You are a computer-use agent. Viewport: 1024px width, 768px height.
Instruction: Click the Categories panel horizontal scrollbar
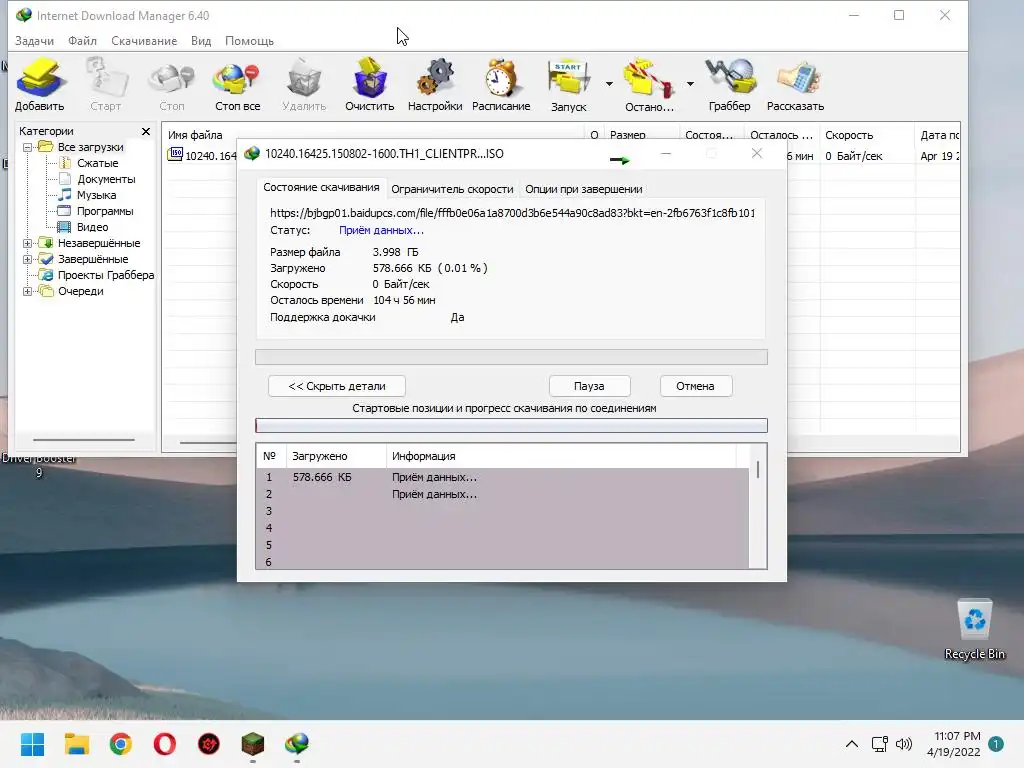pyautogui.click(x=84, y=440)
